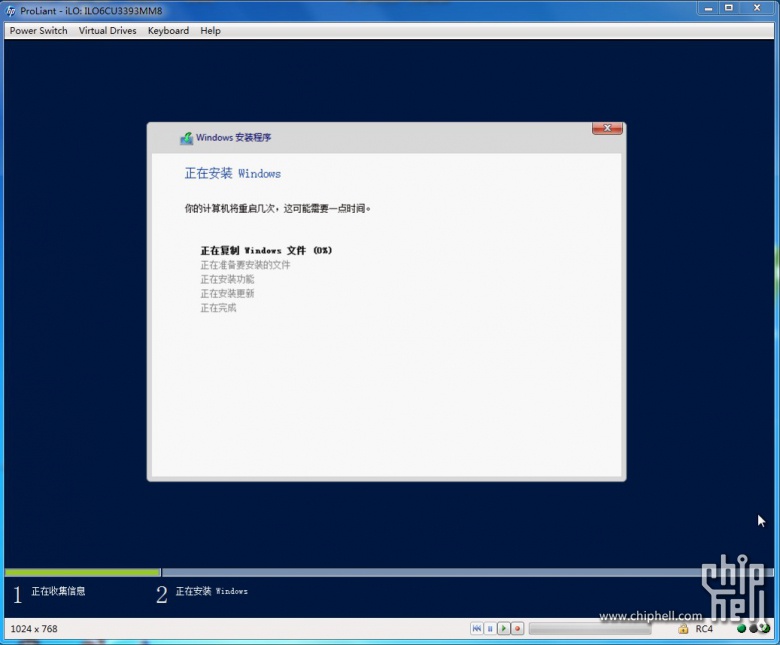Open the Virtual Drives menu
The height and width of the screenshot is (645, 780).
[x=107, y=31]
